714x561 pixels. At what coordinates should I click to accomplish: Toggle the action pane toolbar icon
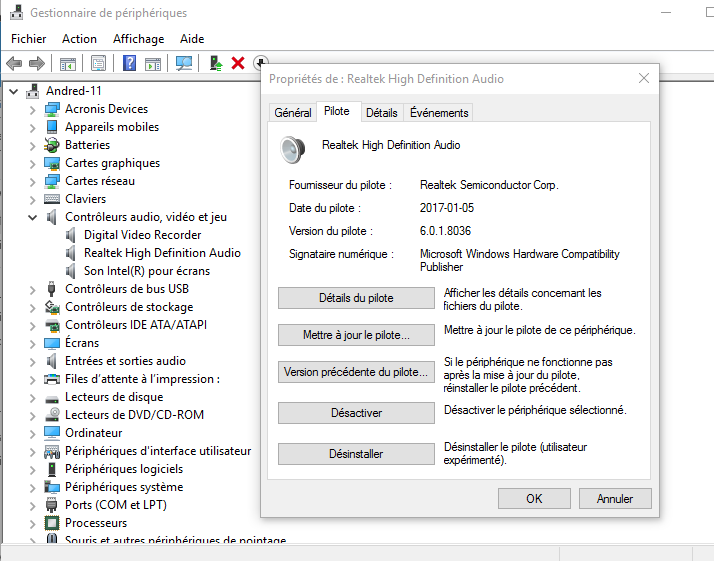(x=153, y=63)
